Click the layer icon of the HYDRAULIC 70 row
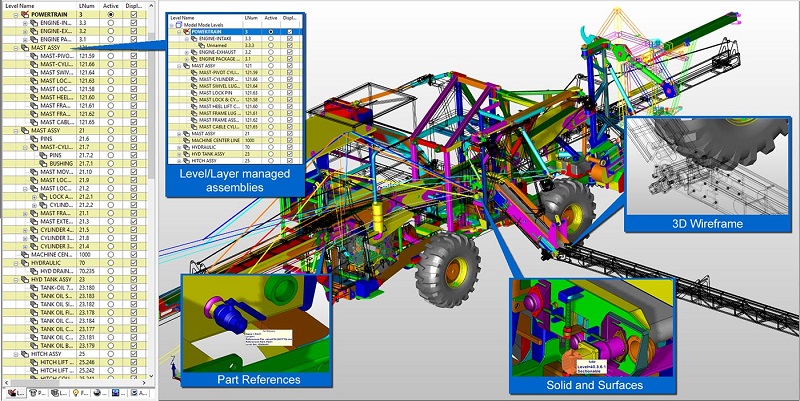 click(25, 263)
